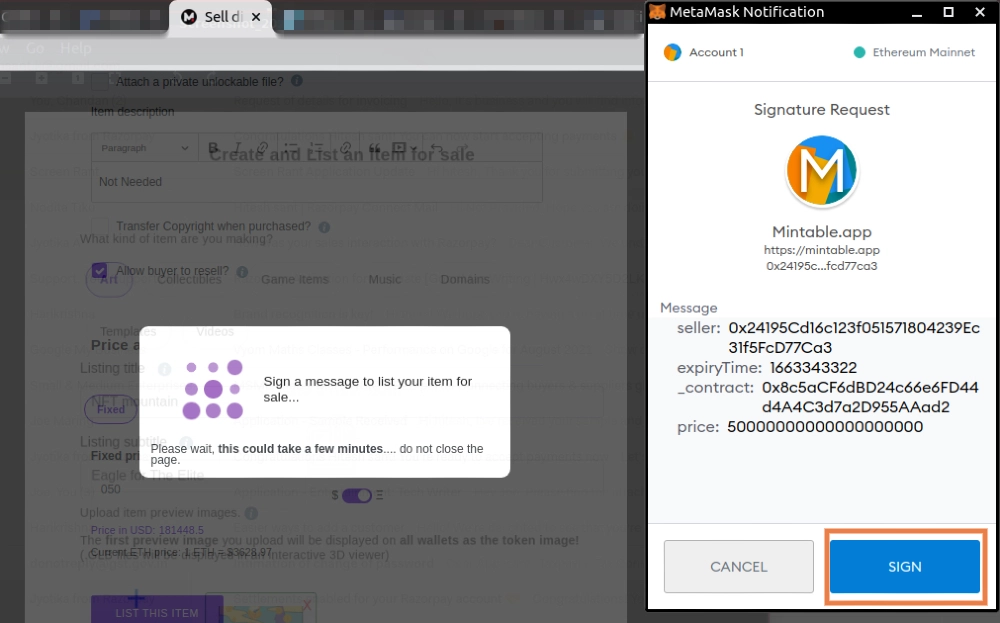Click the Not Needed description field

click(317, 182)
